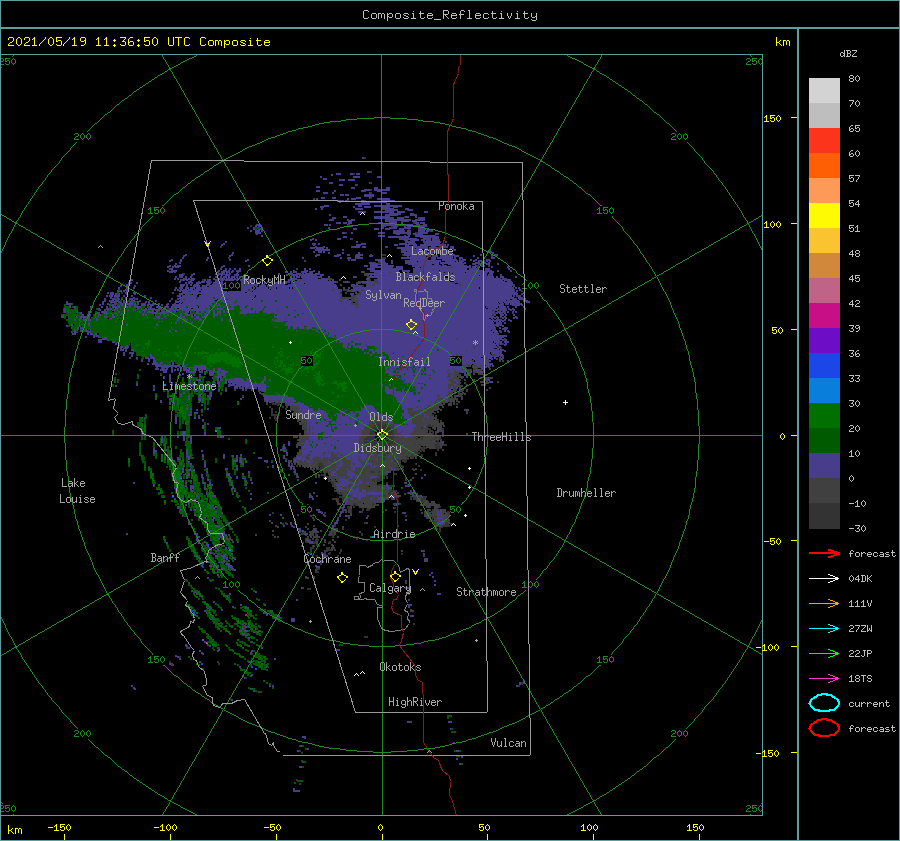The height and width of the screenshot is (841, 900).
Task: Select the green 20-30 dBZ color swatch
Action: [824, 416]
